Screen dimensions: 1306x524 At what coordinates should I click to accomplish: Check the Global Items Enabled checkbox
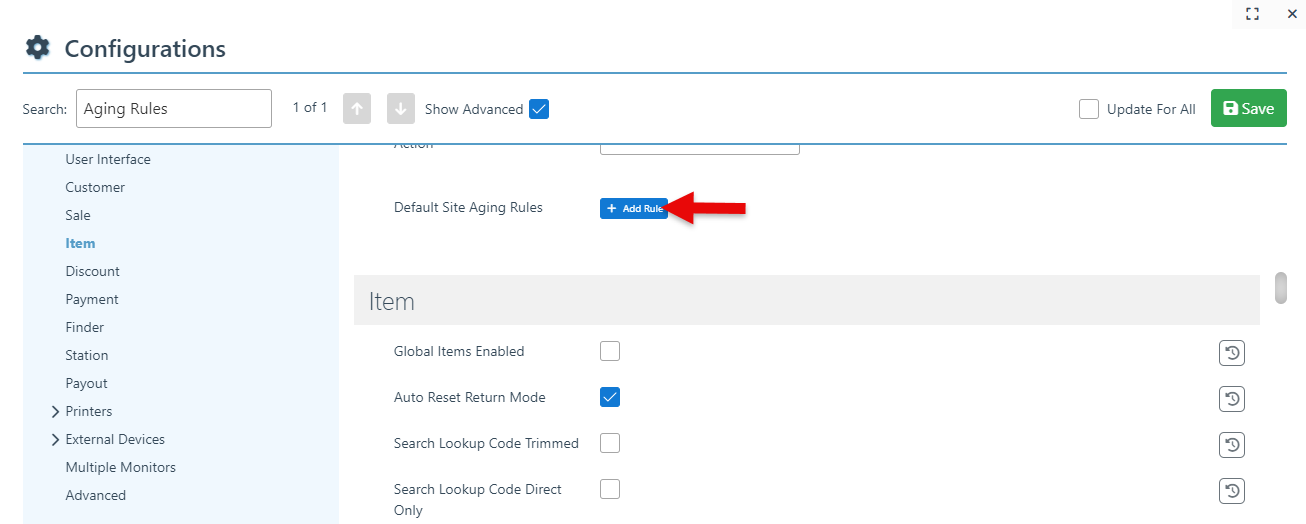[610, 351]
